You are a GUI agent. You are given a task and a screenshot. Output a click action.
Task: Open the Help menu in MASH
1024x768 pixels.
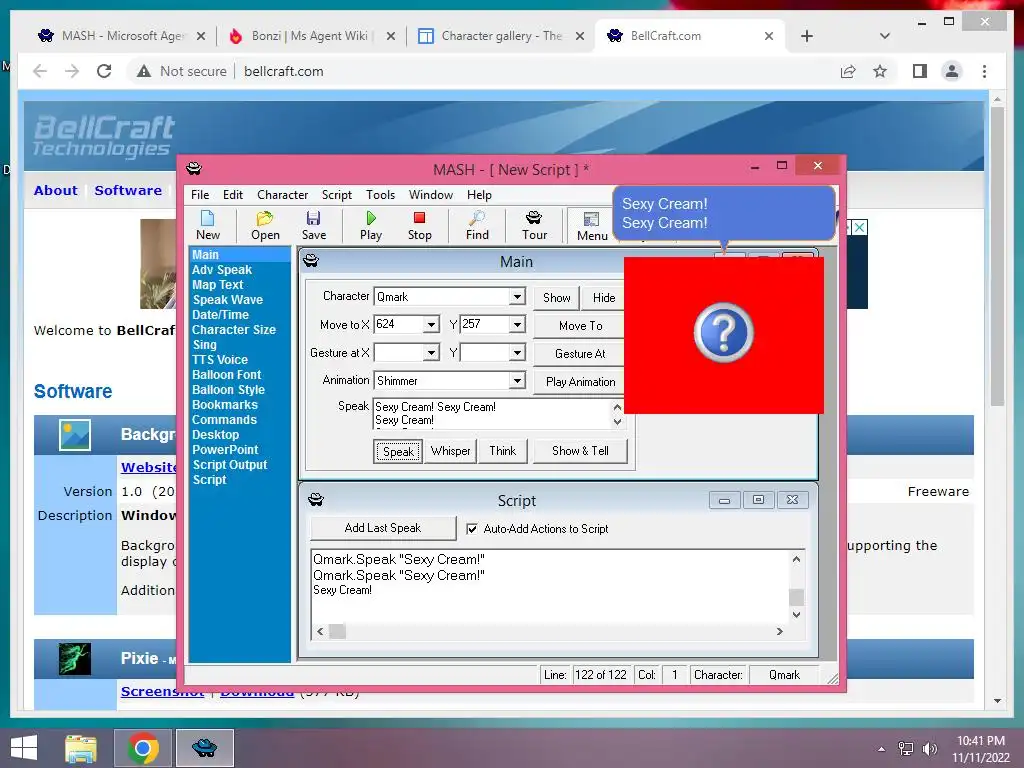[479, 195]
